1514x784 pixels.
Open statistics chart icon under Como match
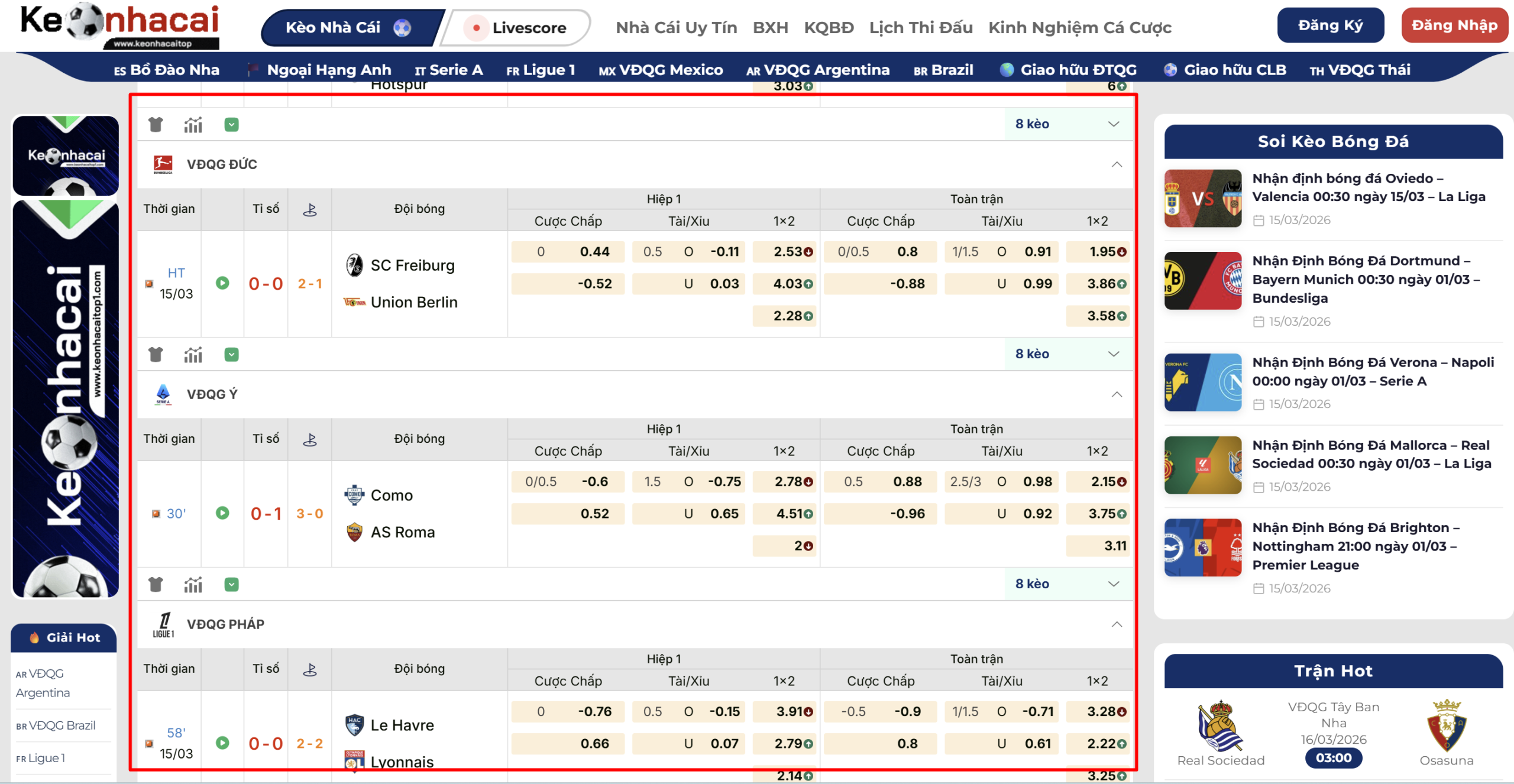coord(193,584)
